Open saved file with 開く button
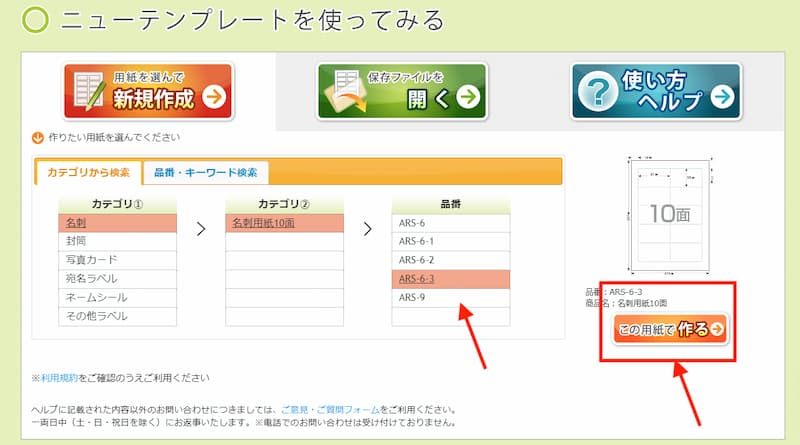This screenshot has width=800, height=445. tap(402, 92)
